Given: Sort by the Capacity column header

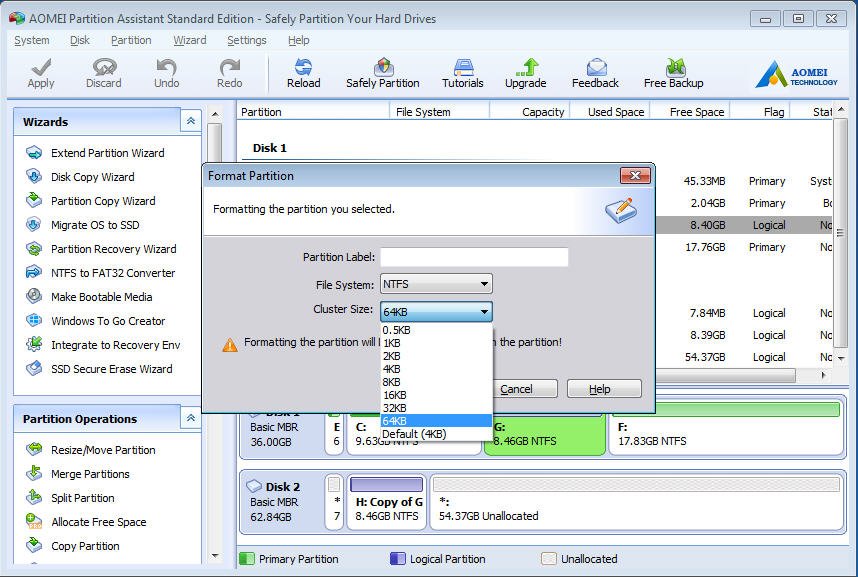Looking at the screenshot, I should 530,112.
